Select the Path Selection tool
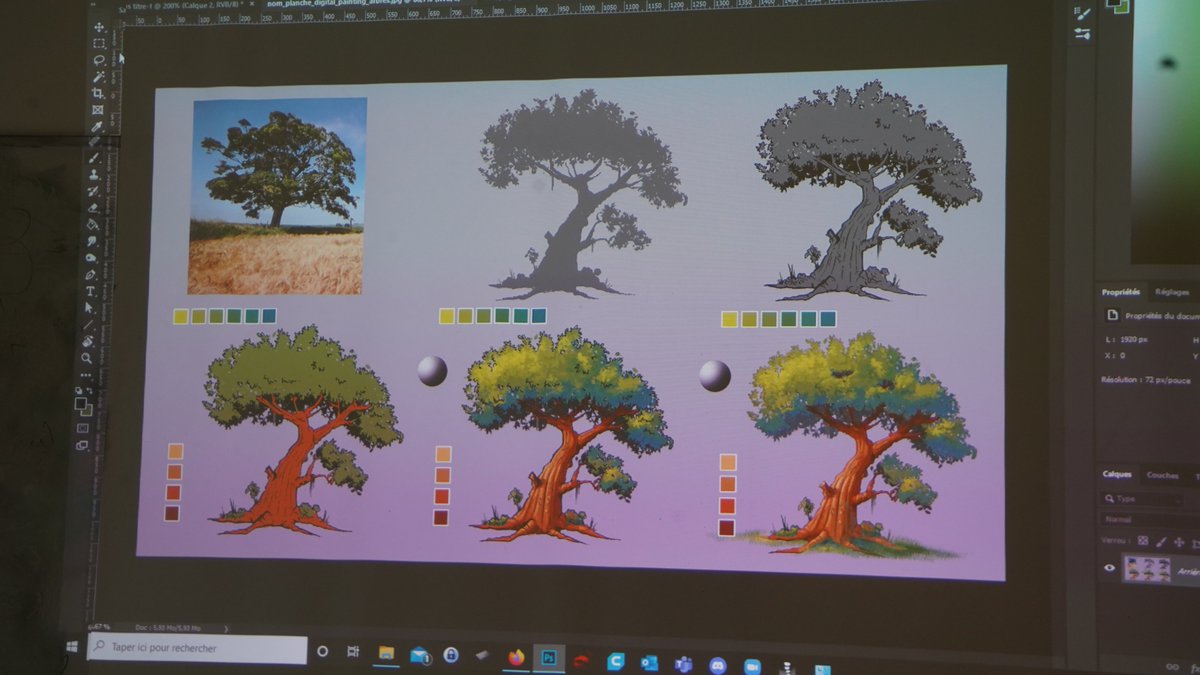1200x675 pixels. [x=90, y=308]
